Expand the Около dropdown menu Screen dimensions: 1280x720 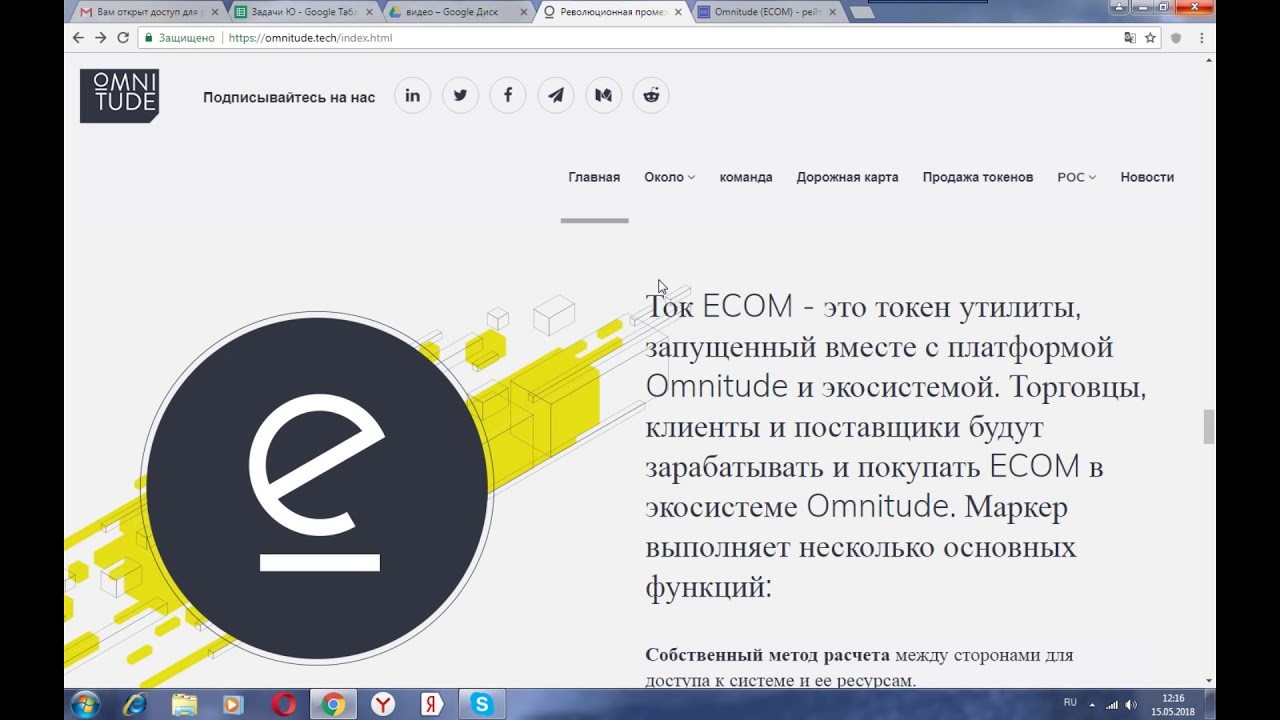(x=669, y=177)
